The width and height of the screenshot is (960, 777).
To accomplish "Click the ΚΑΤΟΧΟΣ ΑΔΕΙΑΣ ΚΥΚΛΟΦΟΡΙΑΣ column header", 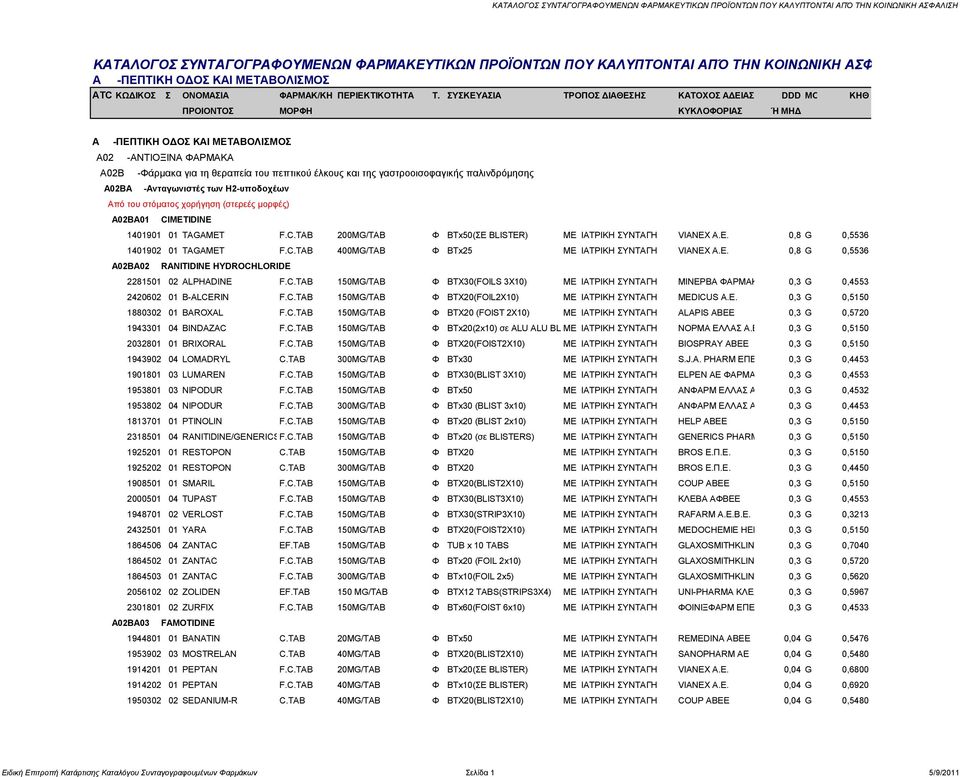I will (716, 103).
